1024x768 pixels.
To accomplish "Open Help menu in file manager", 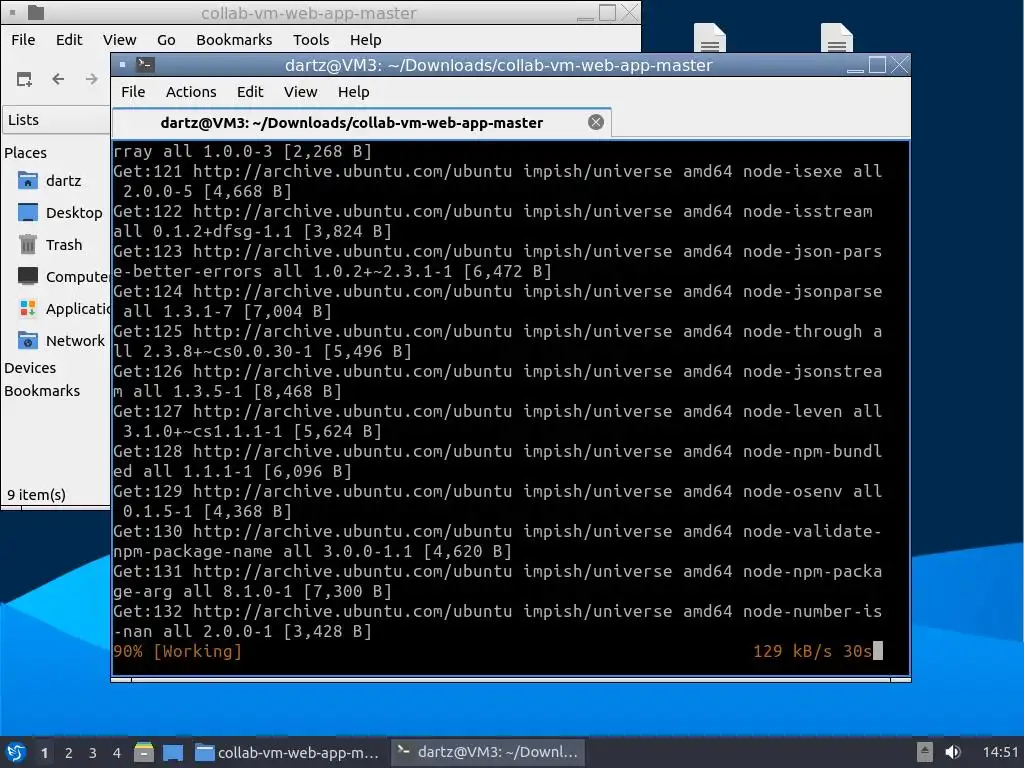I will (366, 40).
